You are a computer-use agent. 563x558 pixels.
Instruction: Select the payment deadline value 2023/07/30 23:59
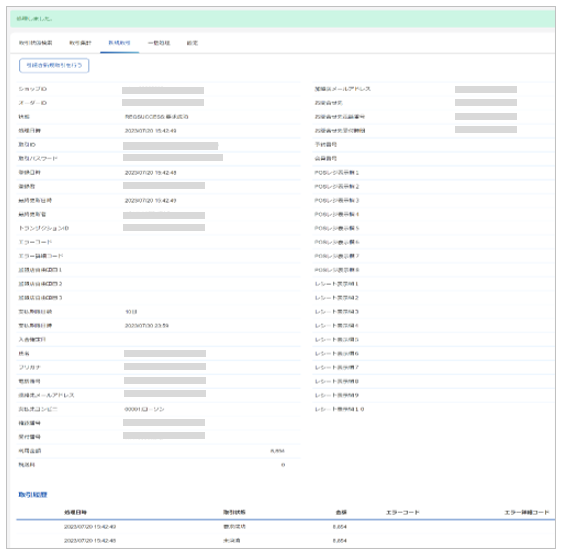(146, 326)
